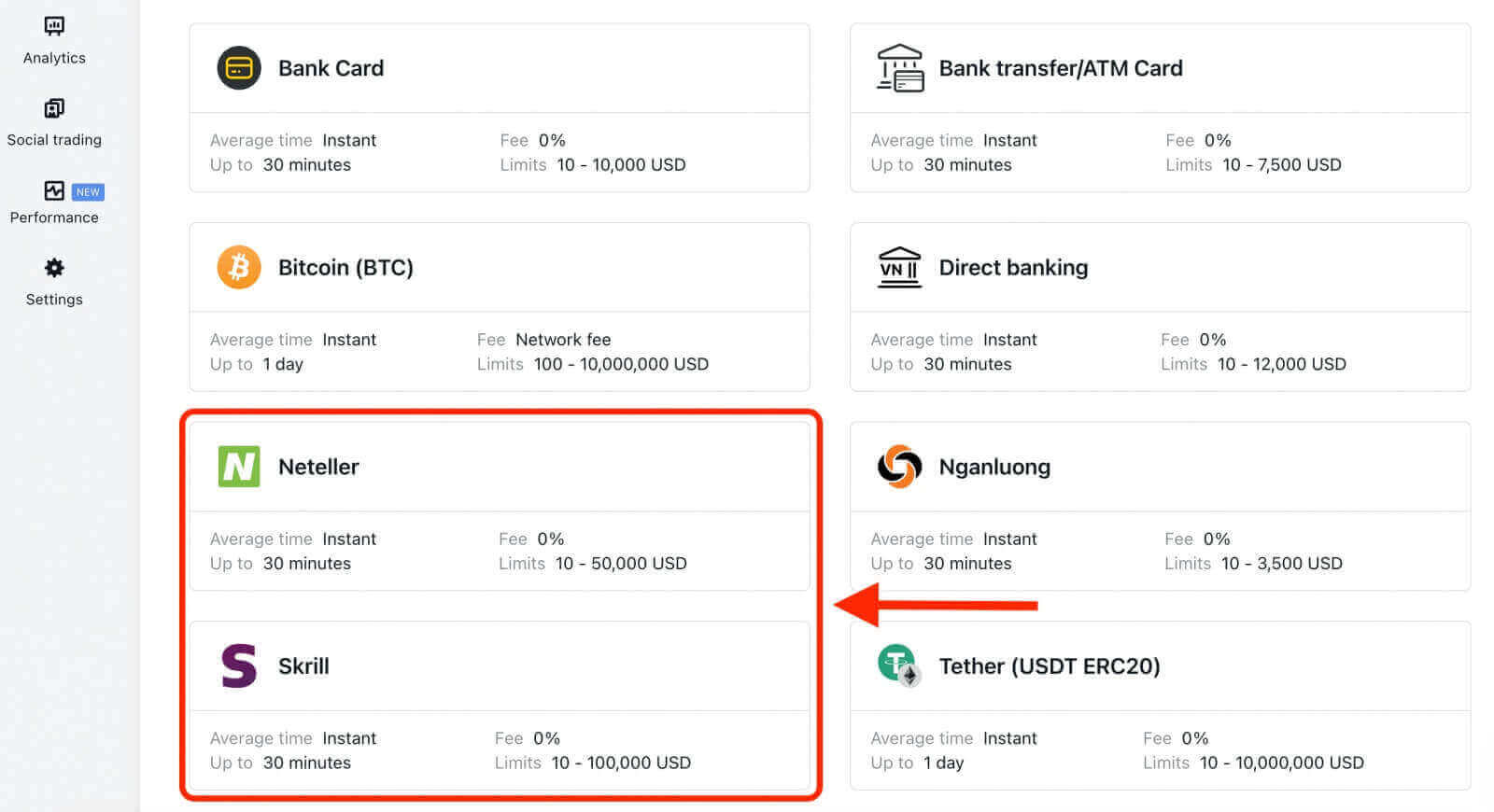Click the Bank transfer/ATM Card icon
This screenshot has height=812, width=1494.
pyautogui.click(x=899, y=68)
